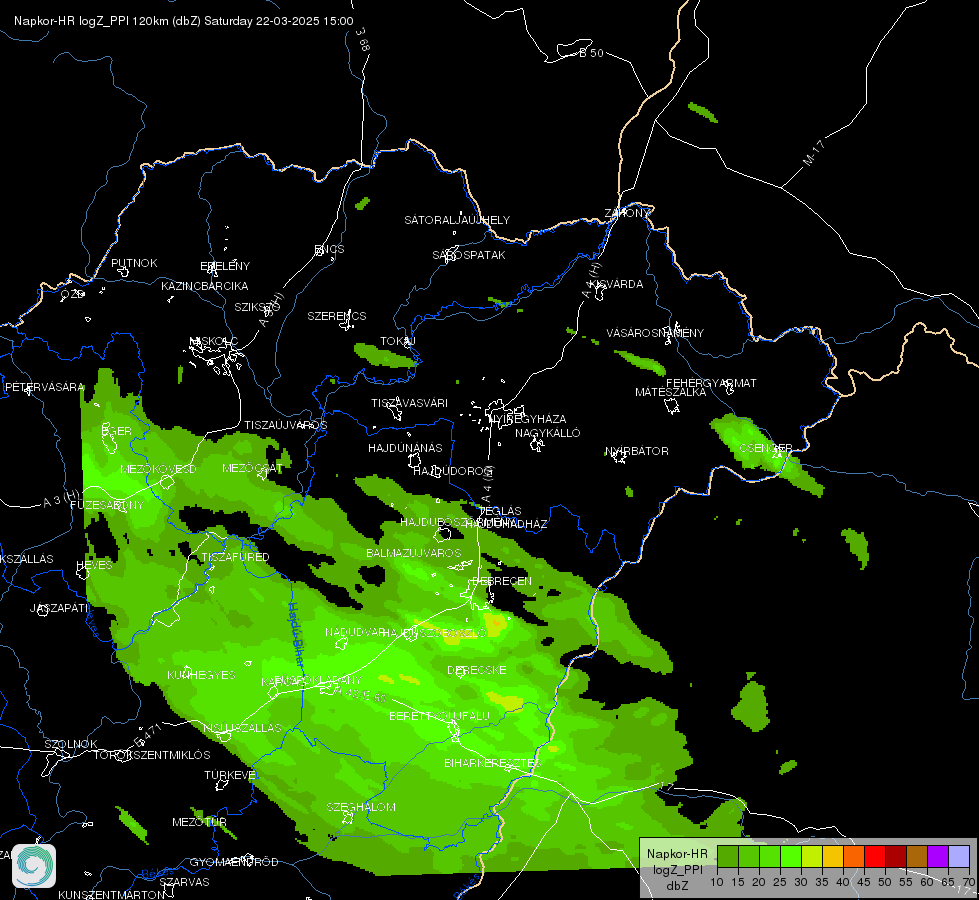Select the GYOMAENDROD label
Screen dimensions: 979x900
234,863
